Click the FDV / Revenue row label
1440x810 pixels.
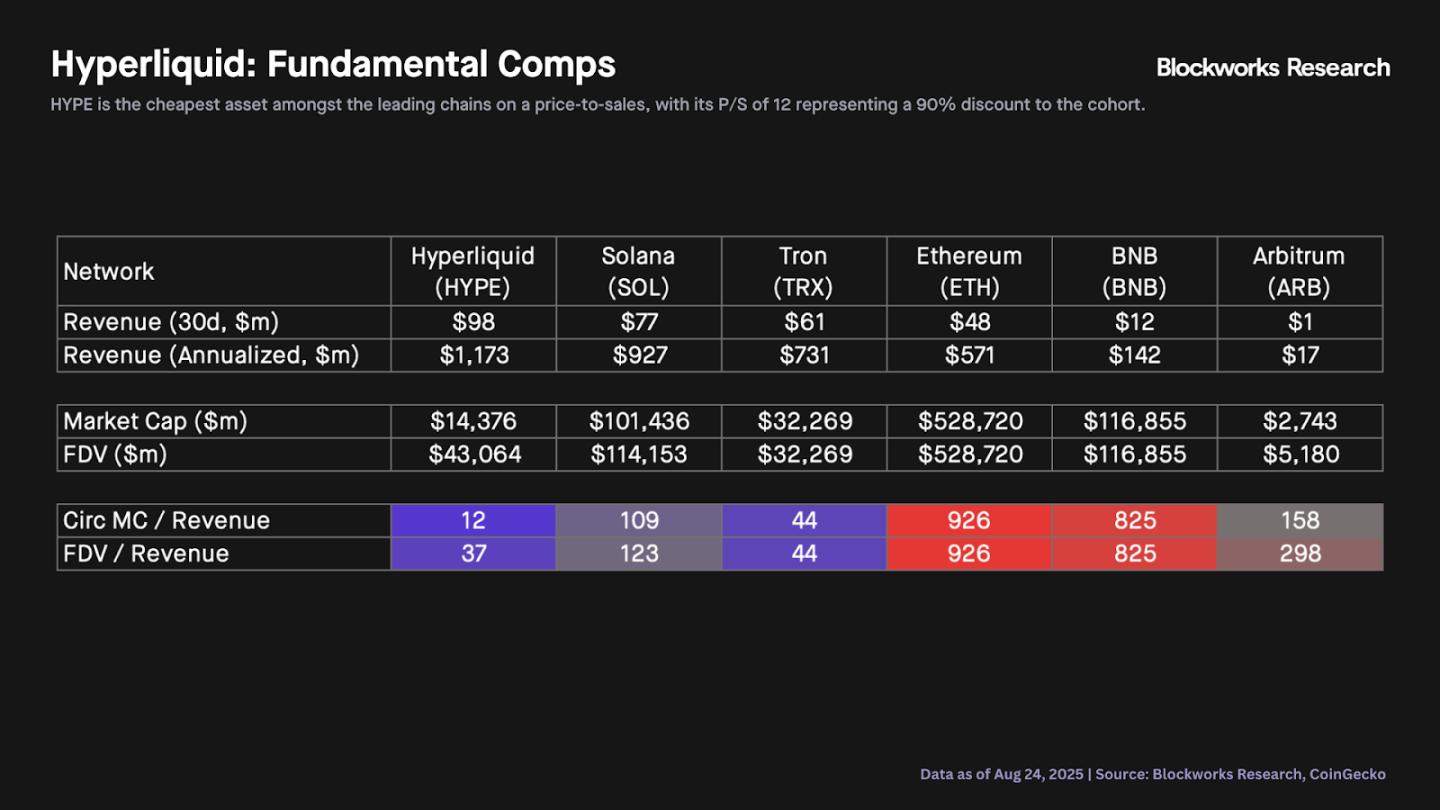point(146,554)
